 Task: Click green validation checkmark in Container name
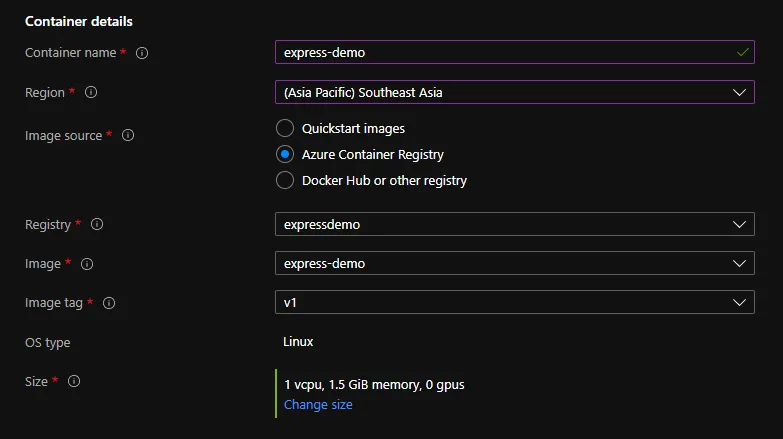point(741,52)
